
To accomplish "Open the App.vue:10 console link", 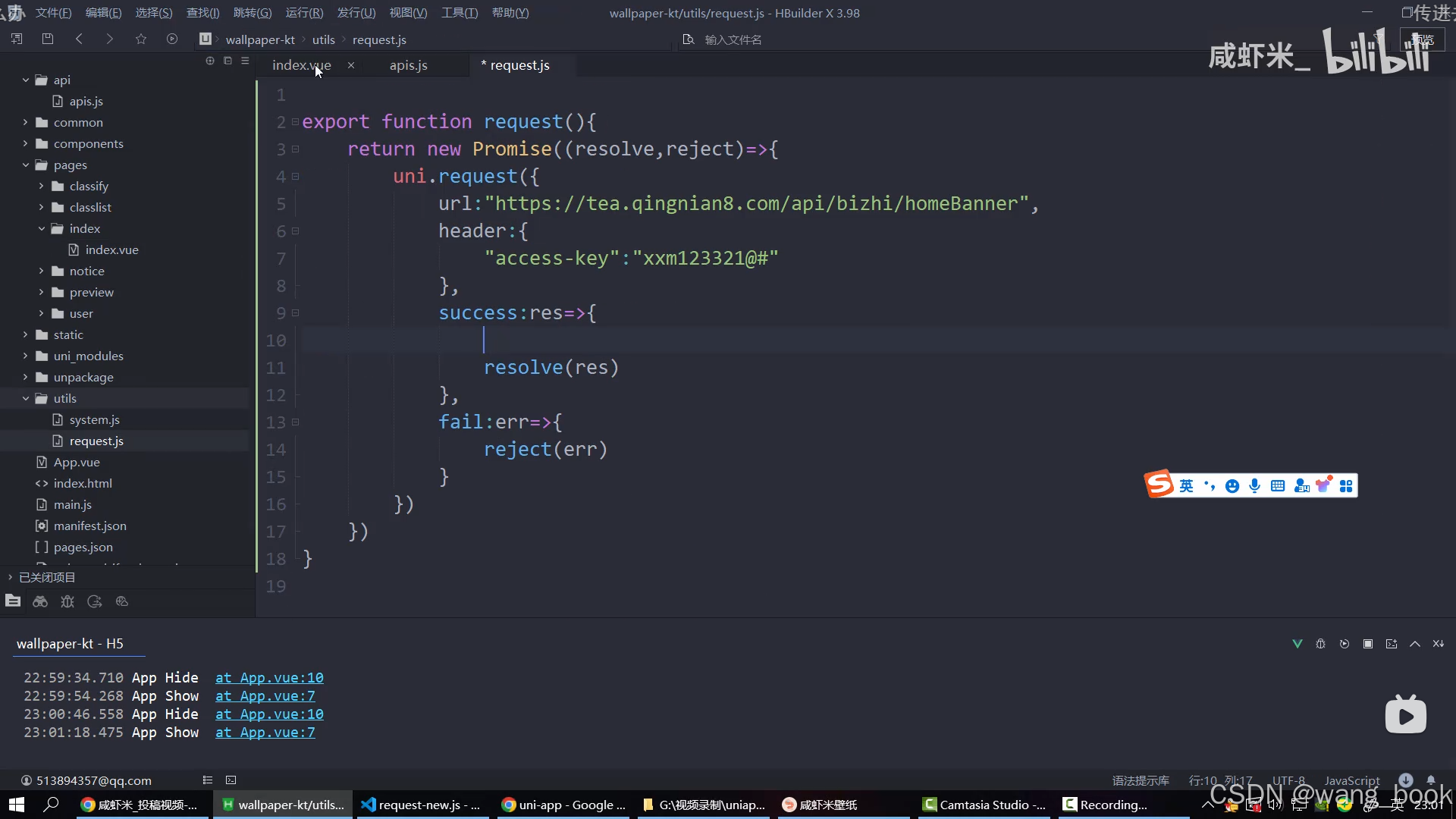I will pos(269,677).
